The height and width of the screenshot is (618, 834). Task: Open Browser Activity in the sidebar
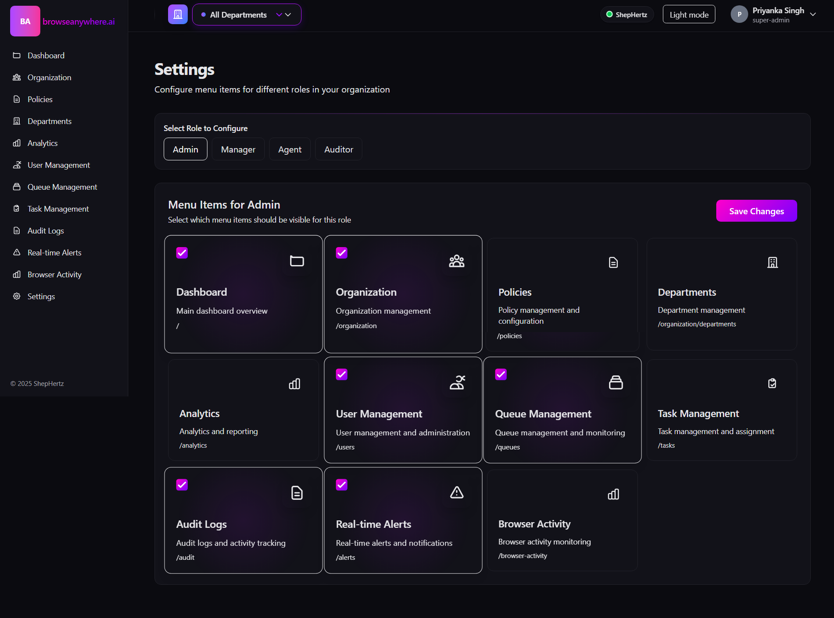click(54, 274)
